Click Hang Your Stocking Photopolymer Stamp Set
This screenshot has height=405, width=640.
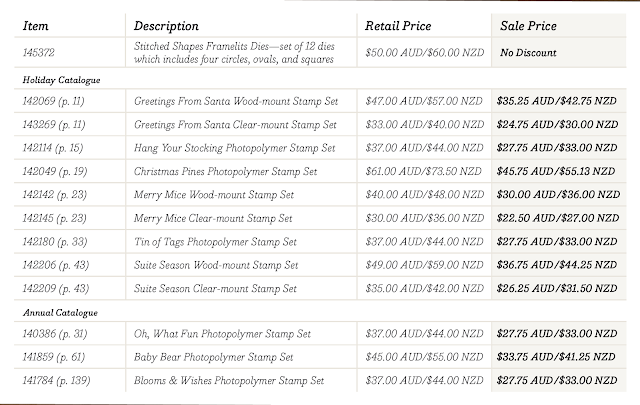click(234, 148)
